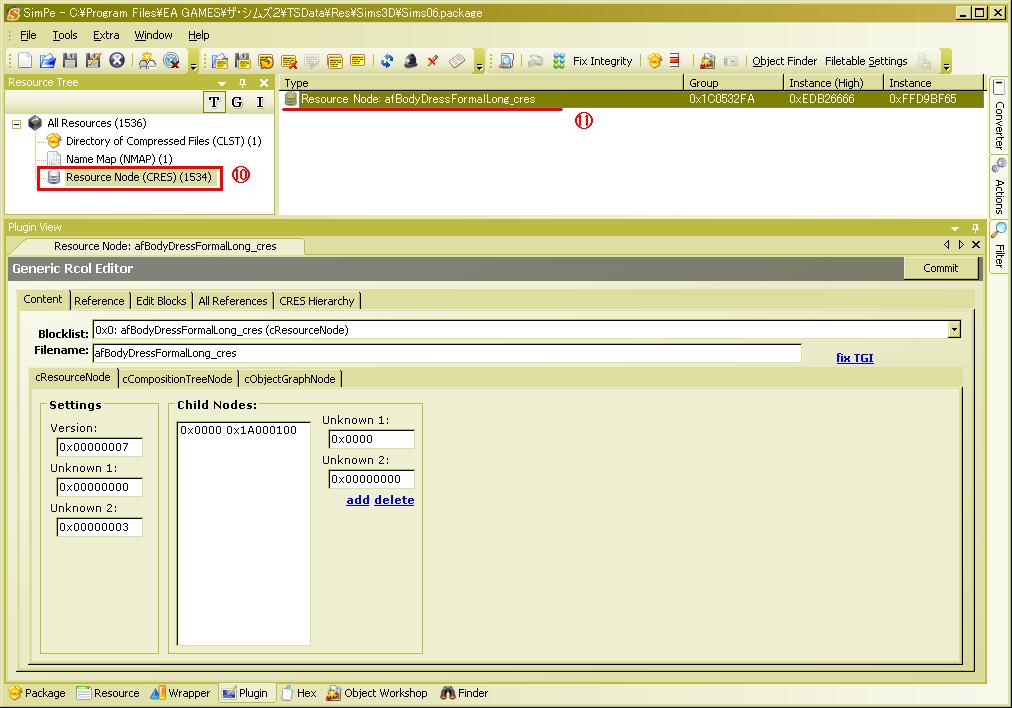The image size is (1012, 708).
Task: Open the Window menu
Action: click(x=153, y=35)
